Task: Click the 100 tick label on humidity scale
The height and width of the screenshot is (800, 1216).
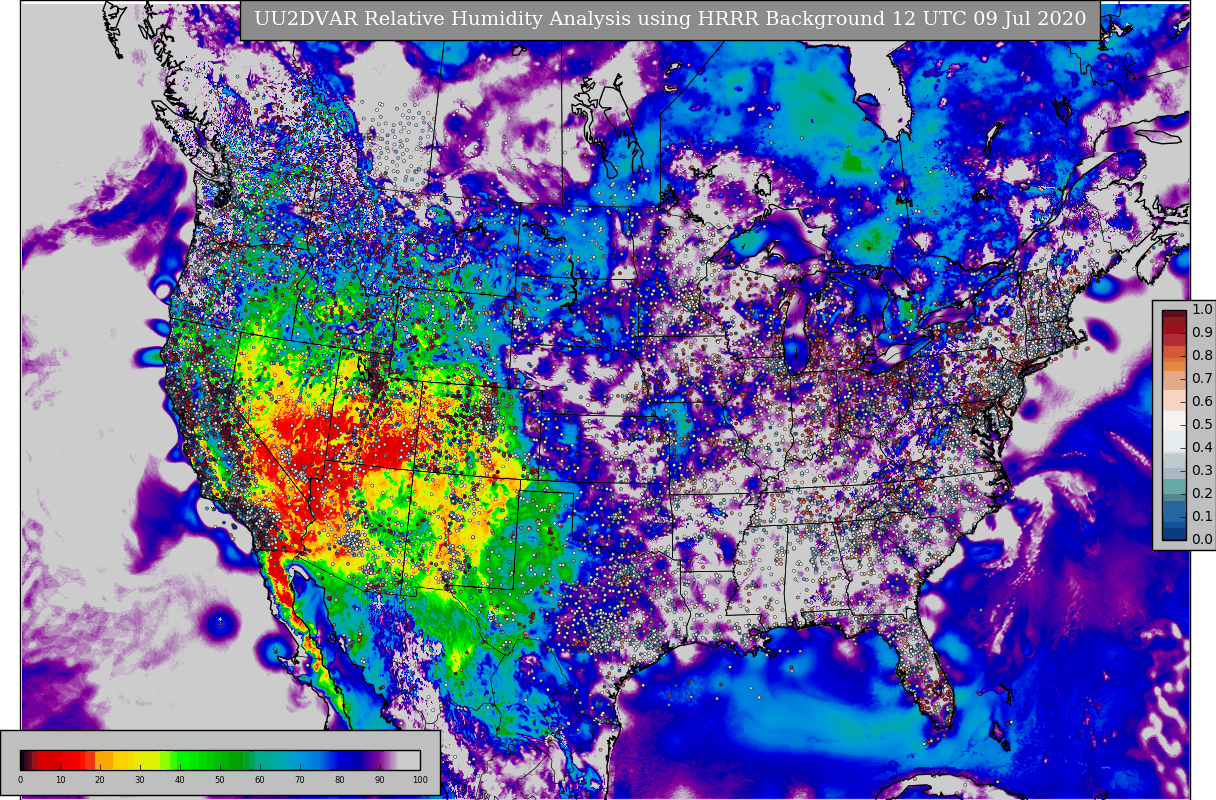Action: tap(420, 780)
